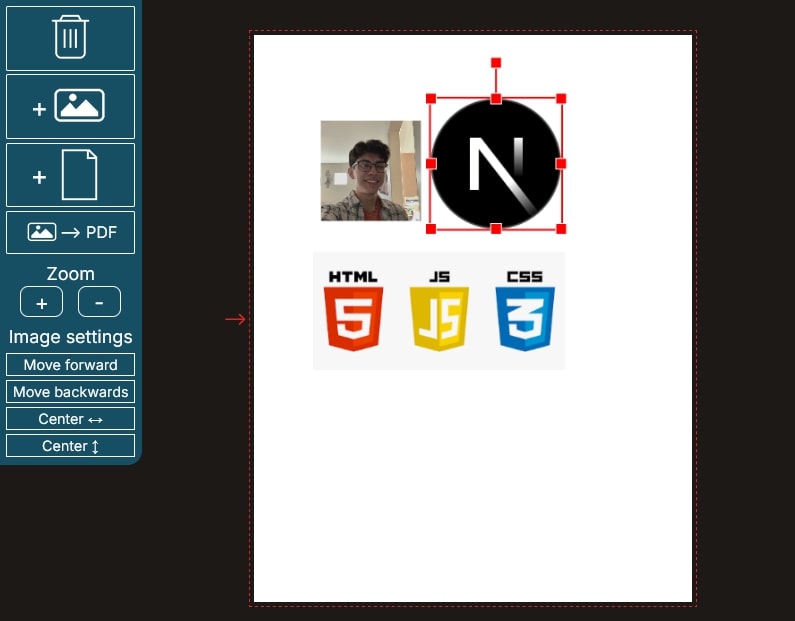The image size is (795, 621).
Task: Click the HTML5 logo in the image
Action: coord(353,311)
